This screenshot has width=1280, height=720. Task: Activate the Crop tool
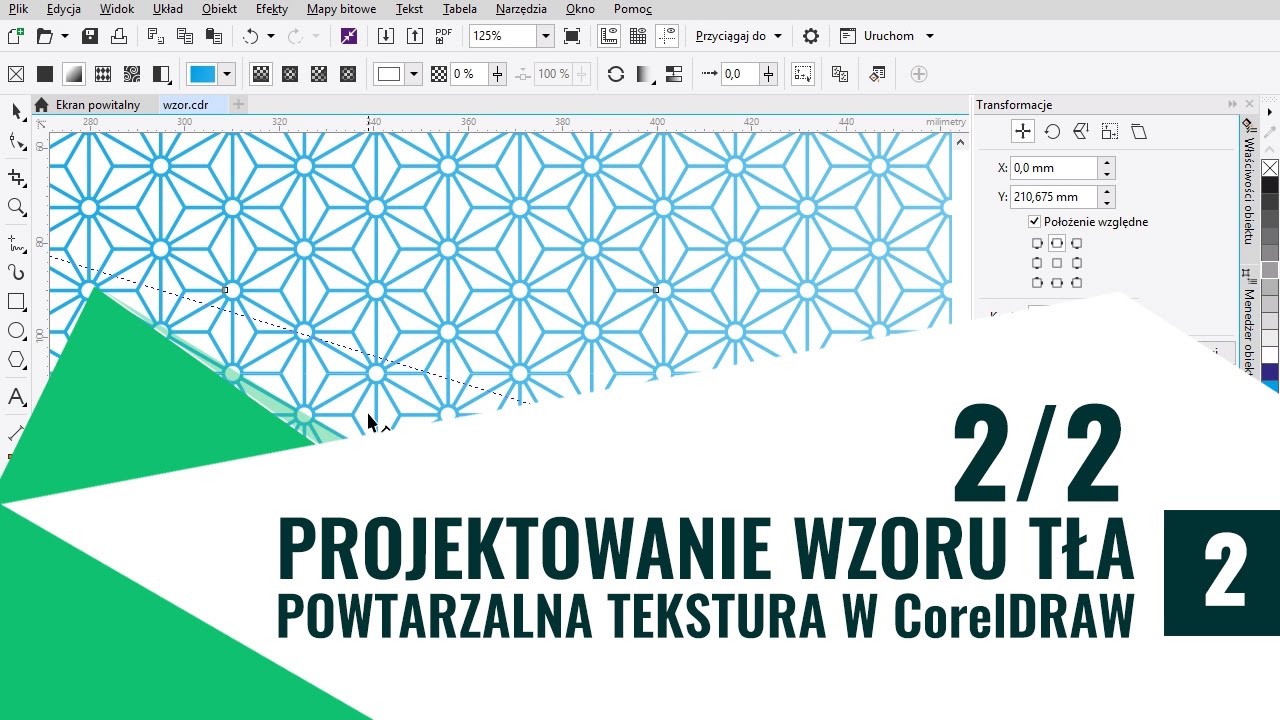coord(16,177)
